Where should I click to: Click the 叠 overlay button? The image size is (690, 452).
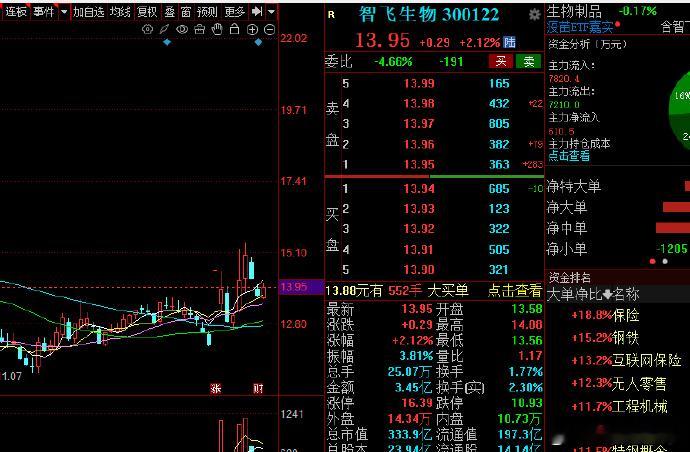click(170, 12)
